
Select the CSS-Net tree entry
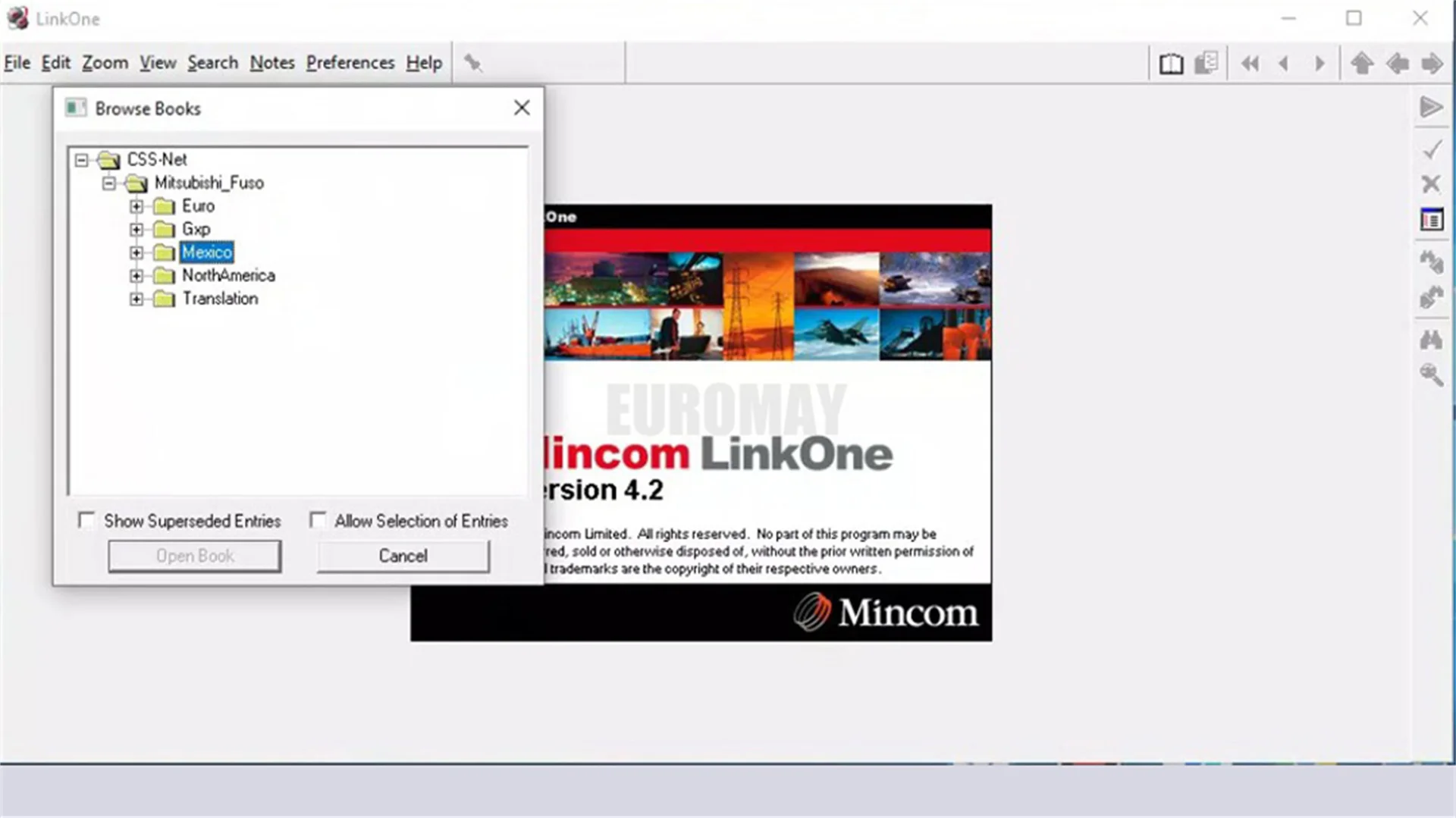157,160
